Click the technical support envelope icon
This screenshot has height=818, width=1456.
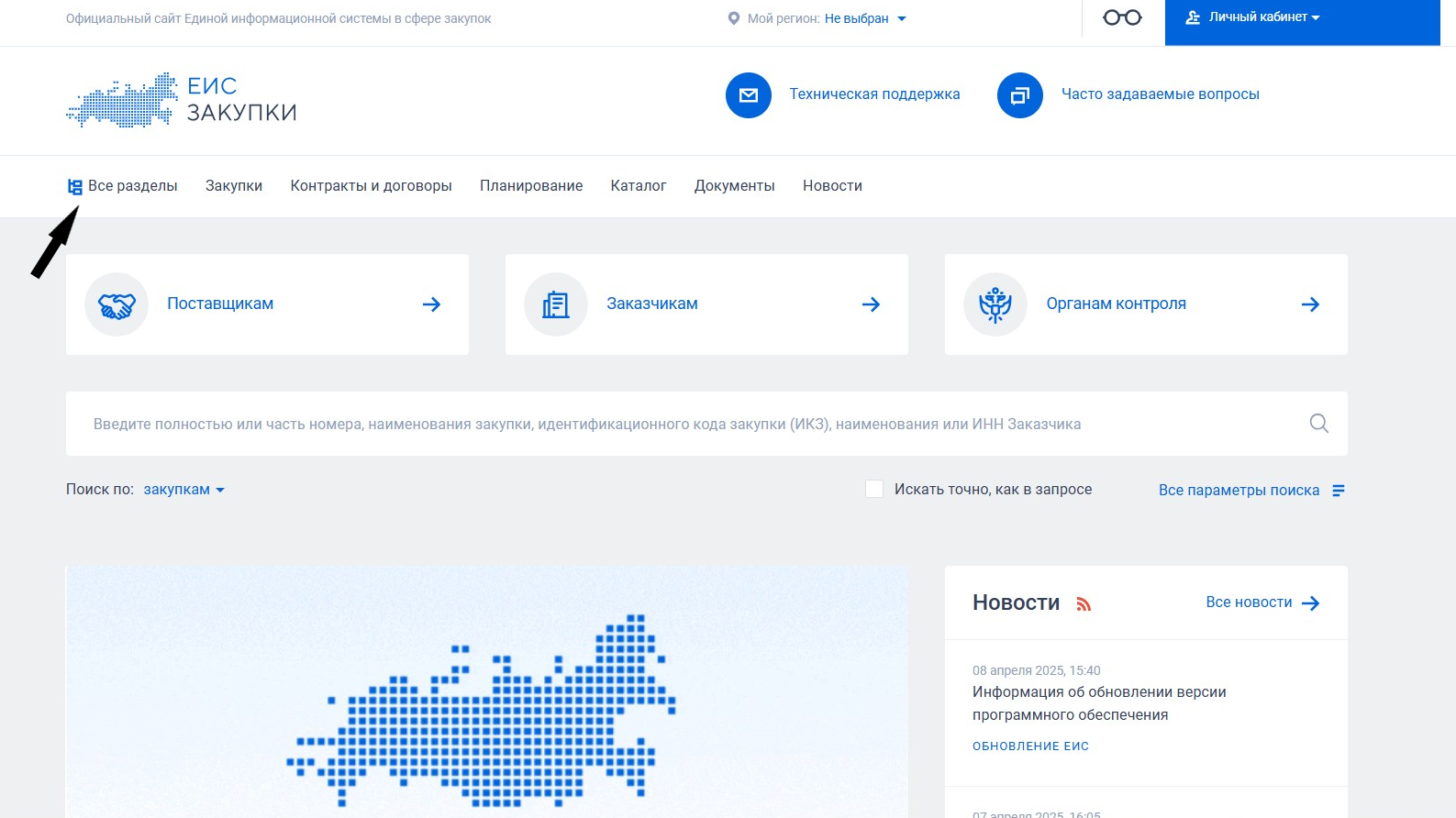[x=749, y=95]
